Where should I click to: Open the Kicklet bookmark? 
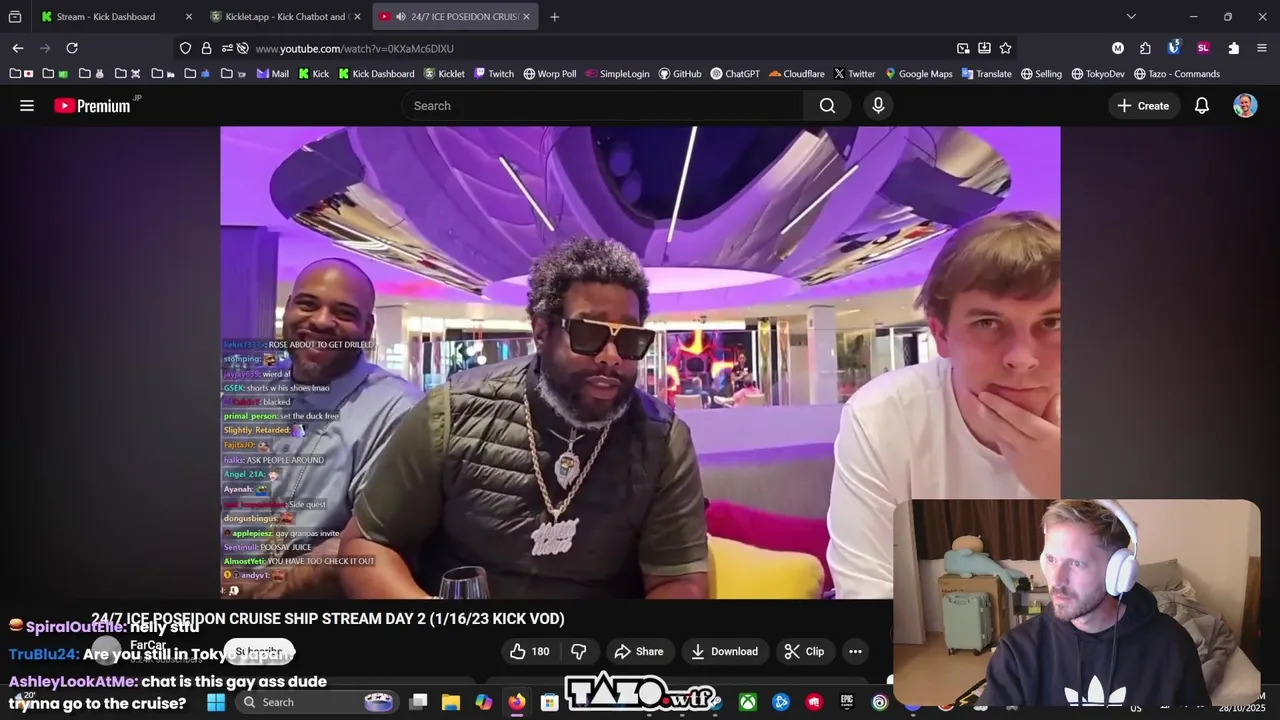[x=444, y=73]
